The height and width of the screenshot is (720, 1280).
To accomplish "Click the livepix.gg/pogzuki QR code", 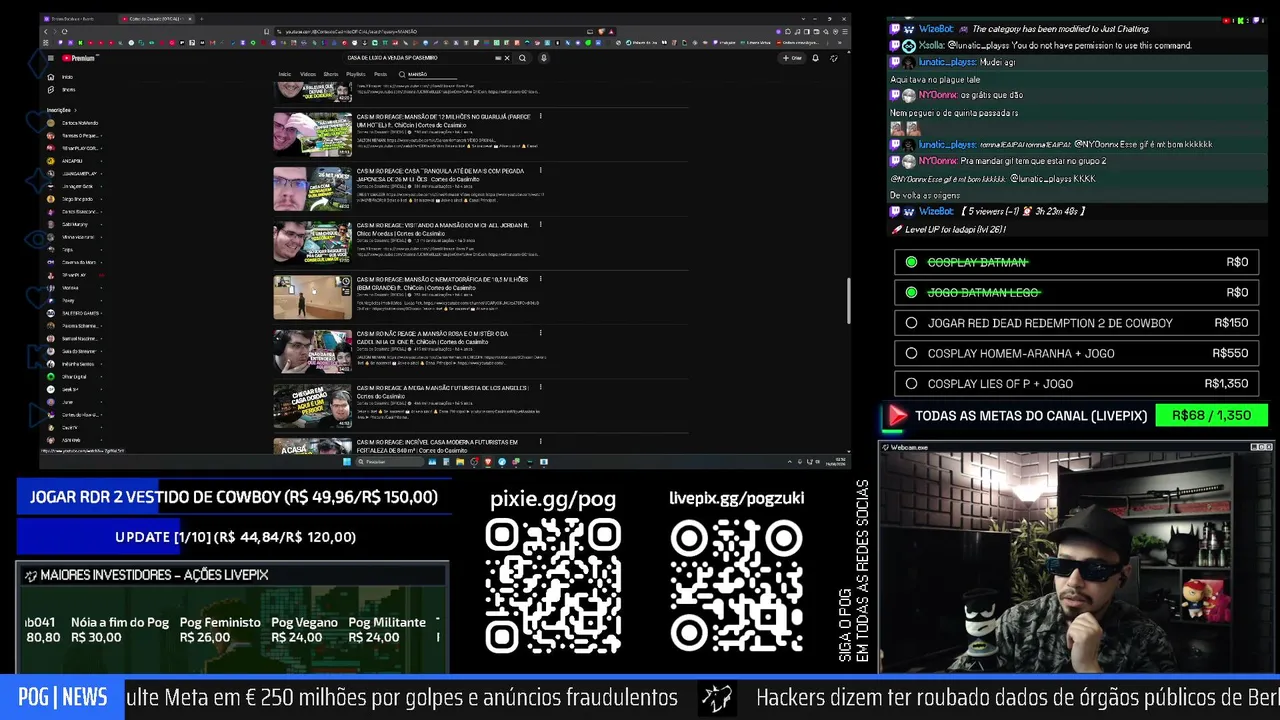I will 736,586.
